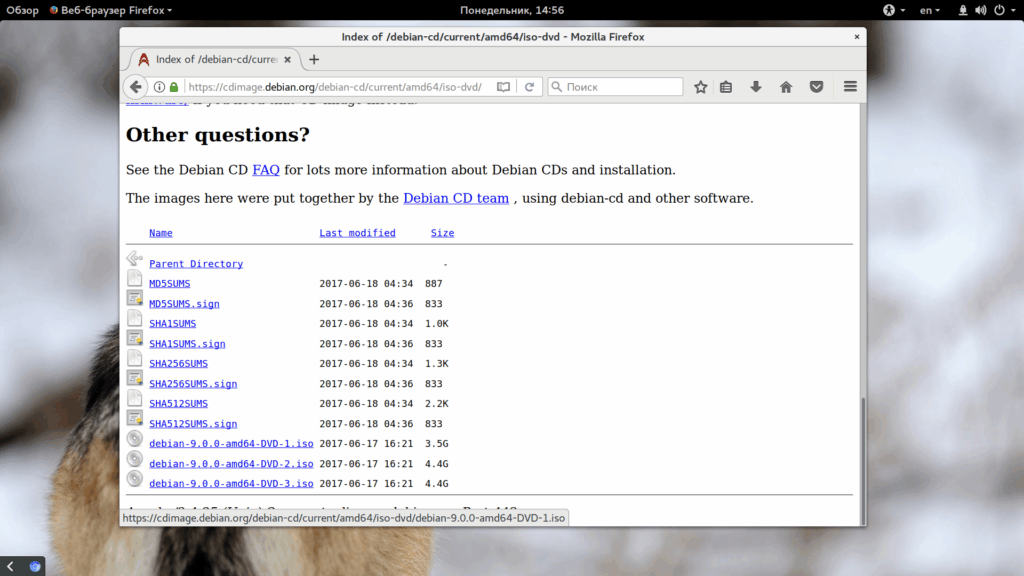Click the MD5SUMS file icon
Viewport: 1024px width, 576px height.
[x=135, y=278]
